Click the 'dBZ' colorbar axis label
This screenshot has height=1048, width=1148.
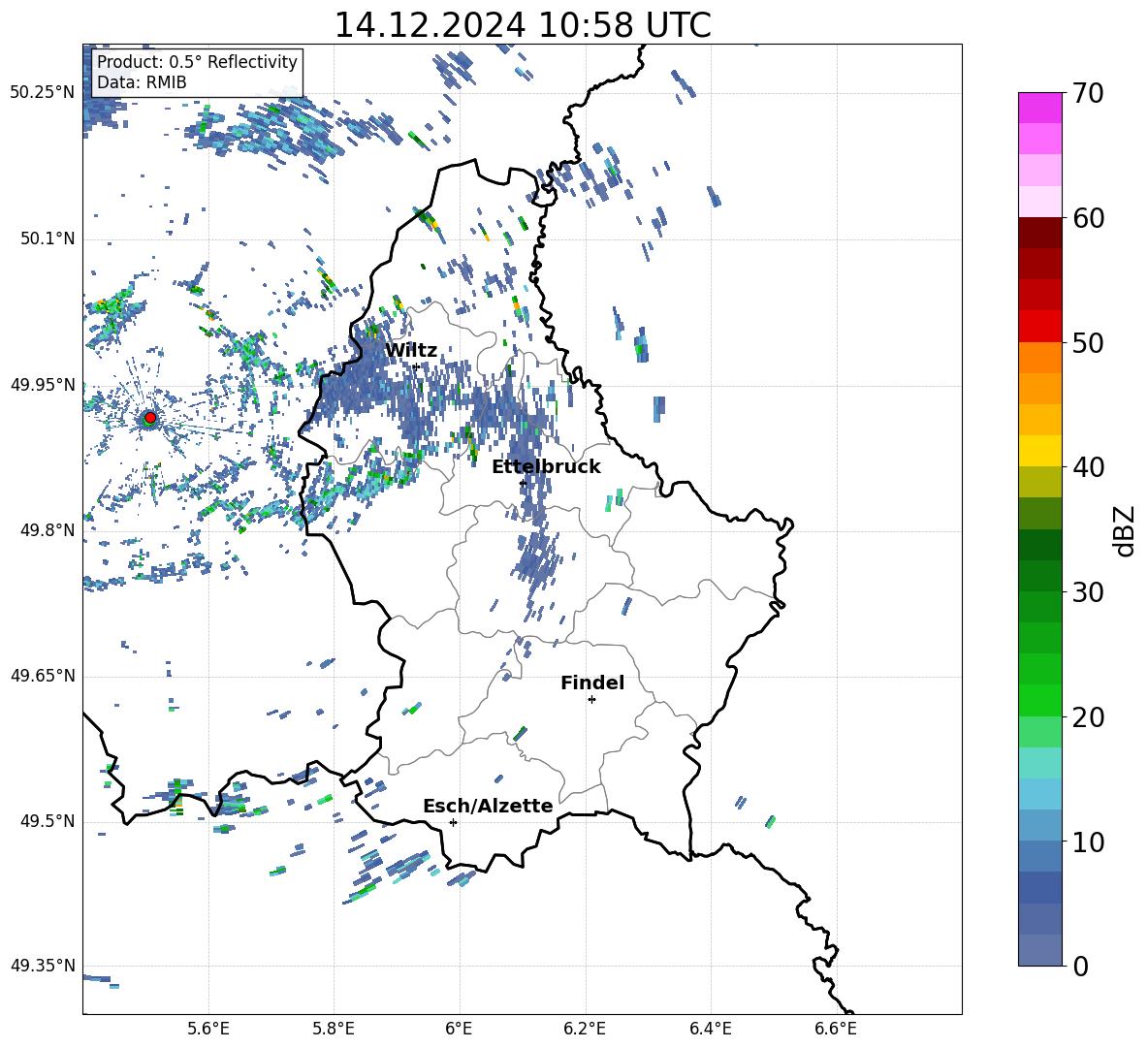[x=1125, y=530]
